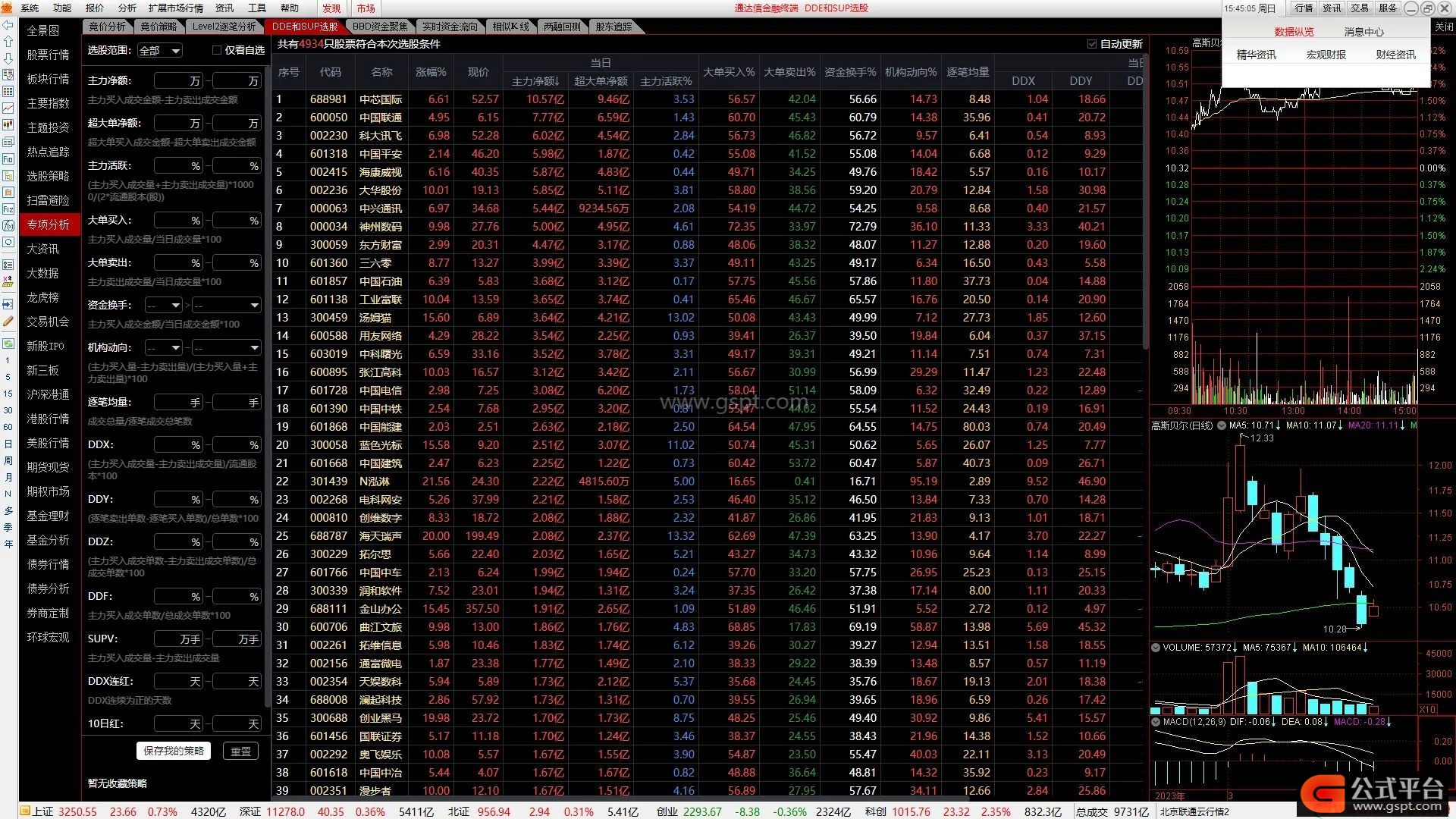Screen dimensions: 1456x819
Task: Click the 市场 button in top bar
Action: pyautogui.click(x=366, y=8)
